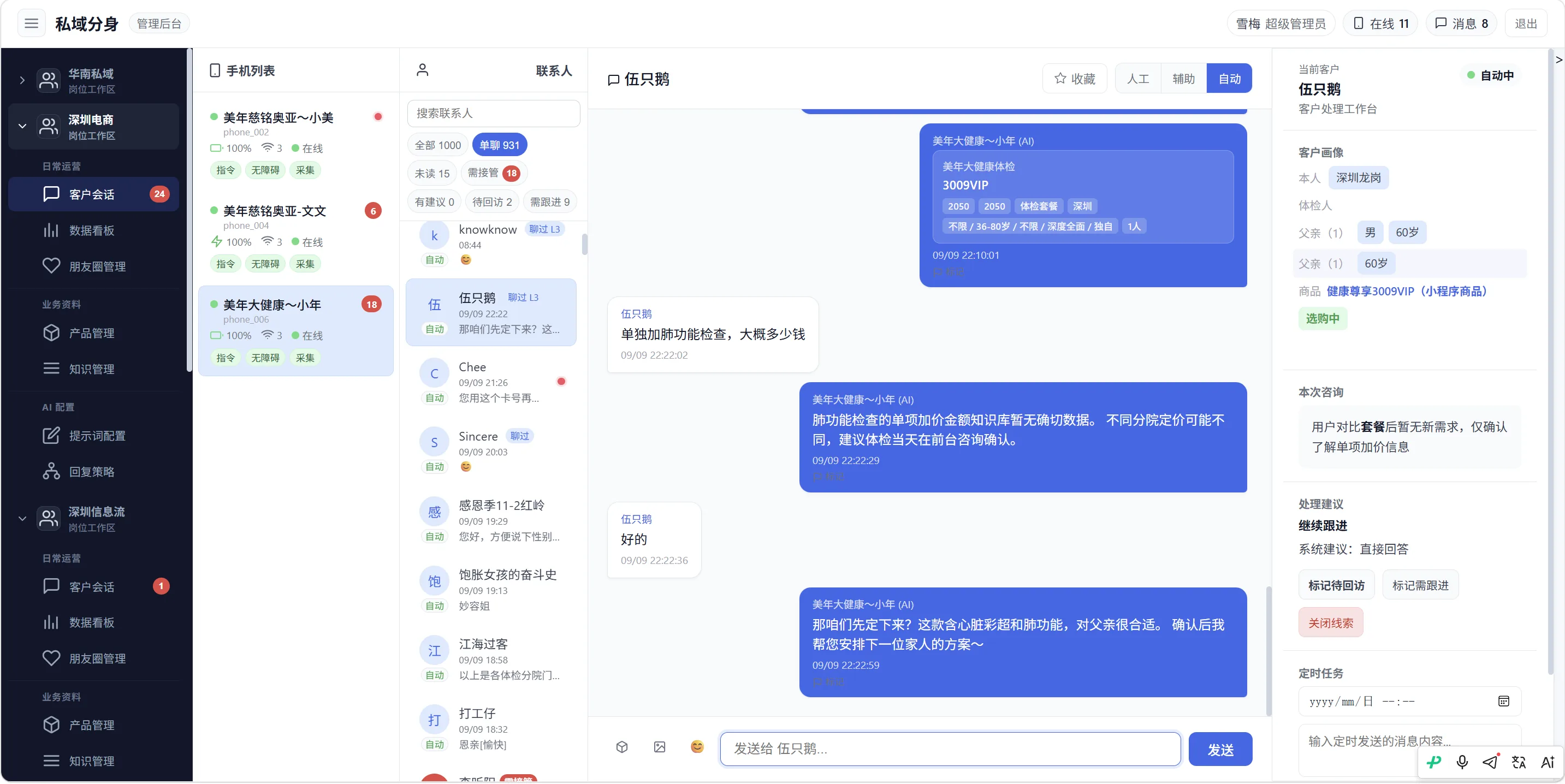The width and height of the screenshot is (1565, 784).
Task: Open conversation with 江海过客
Action: click(491, 658)
